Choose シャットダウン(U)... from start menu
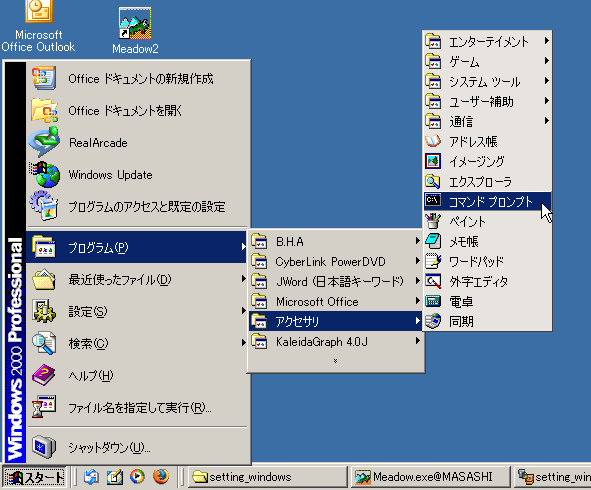 (x=138, y=447)
